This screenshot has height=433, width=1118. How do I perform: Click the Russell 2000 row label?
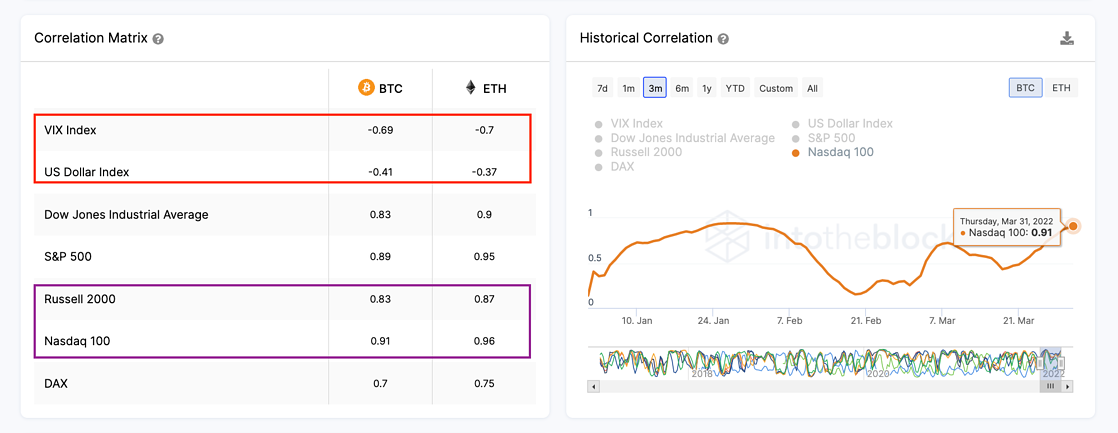pyautogui.click(x=80, y=299)
